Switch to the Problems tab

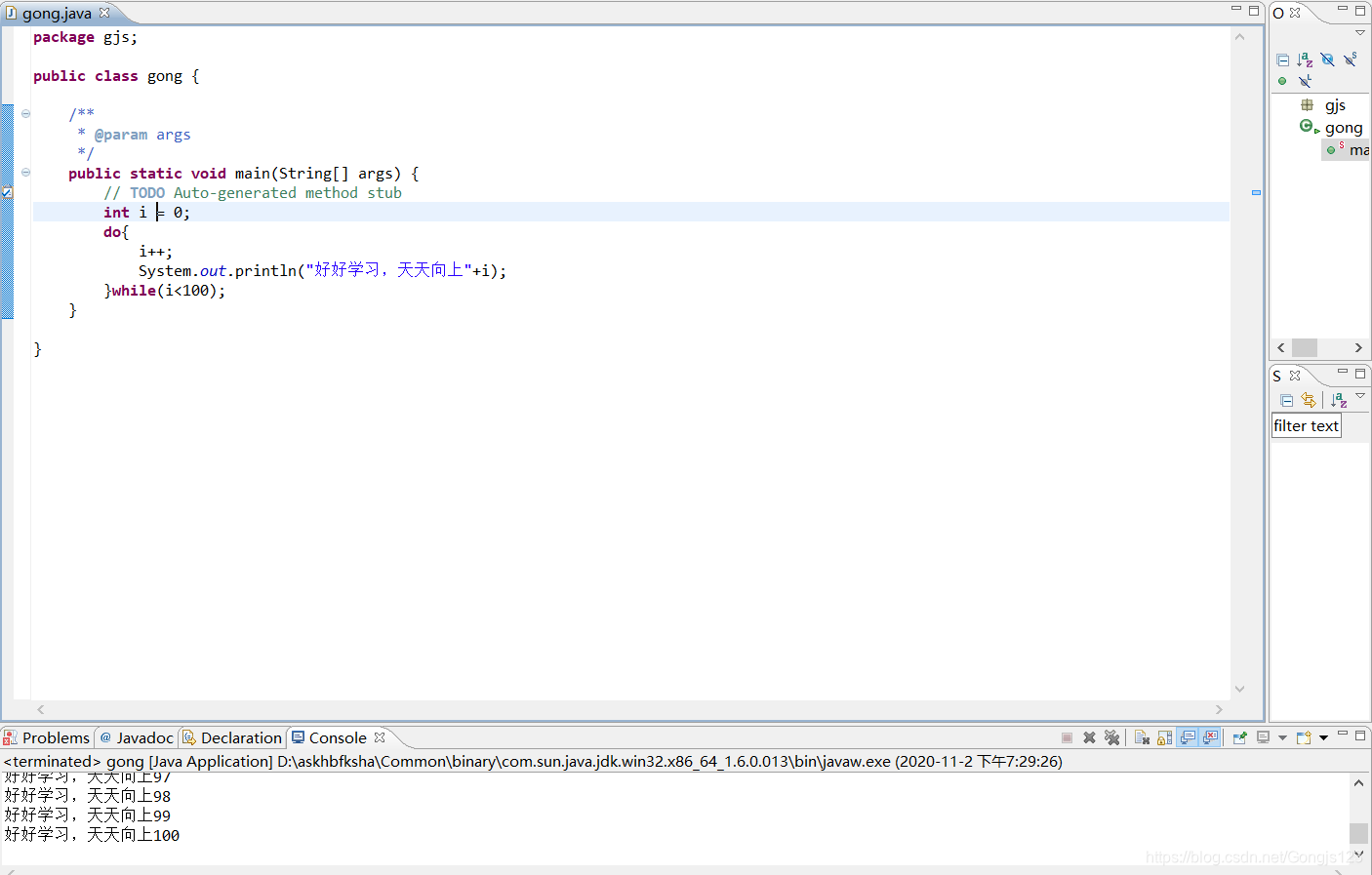coord(47,738)
